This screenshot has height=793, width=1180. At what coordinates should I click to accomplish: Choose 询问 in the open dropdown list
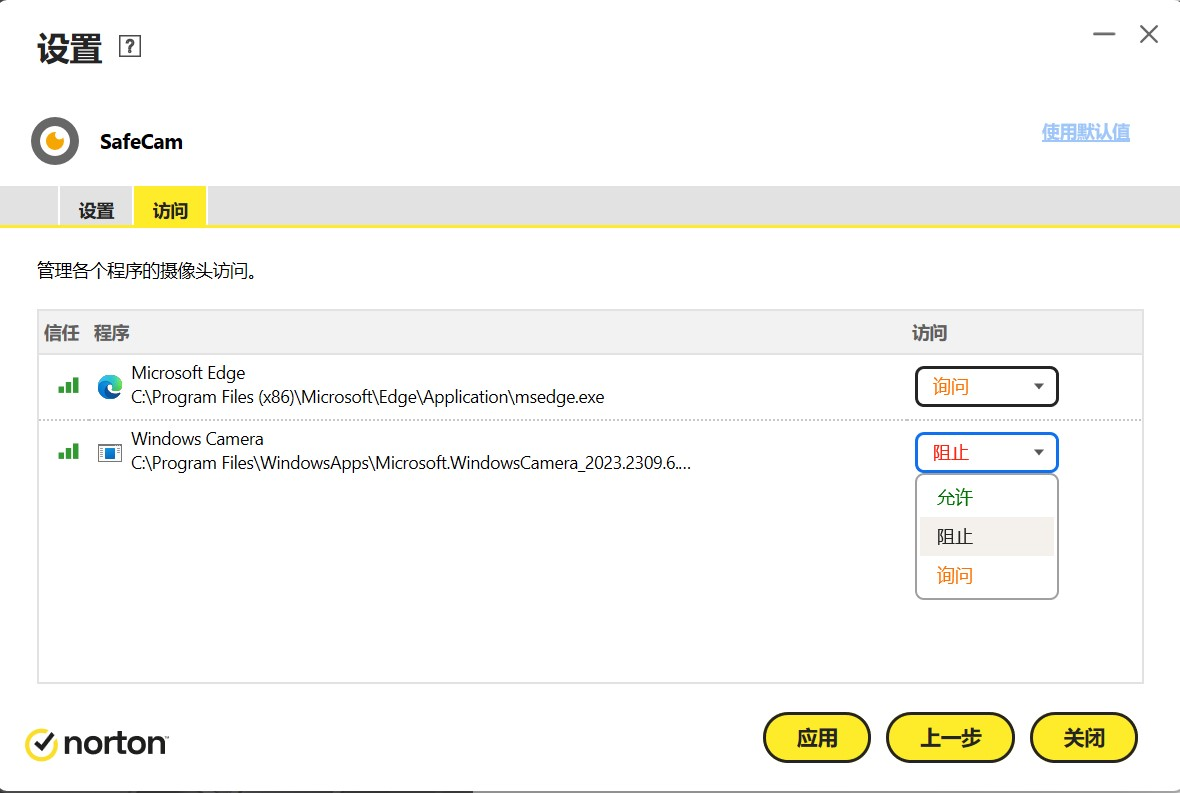(955, 576)
